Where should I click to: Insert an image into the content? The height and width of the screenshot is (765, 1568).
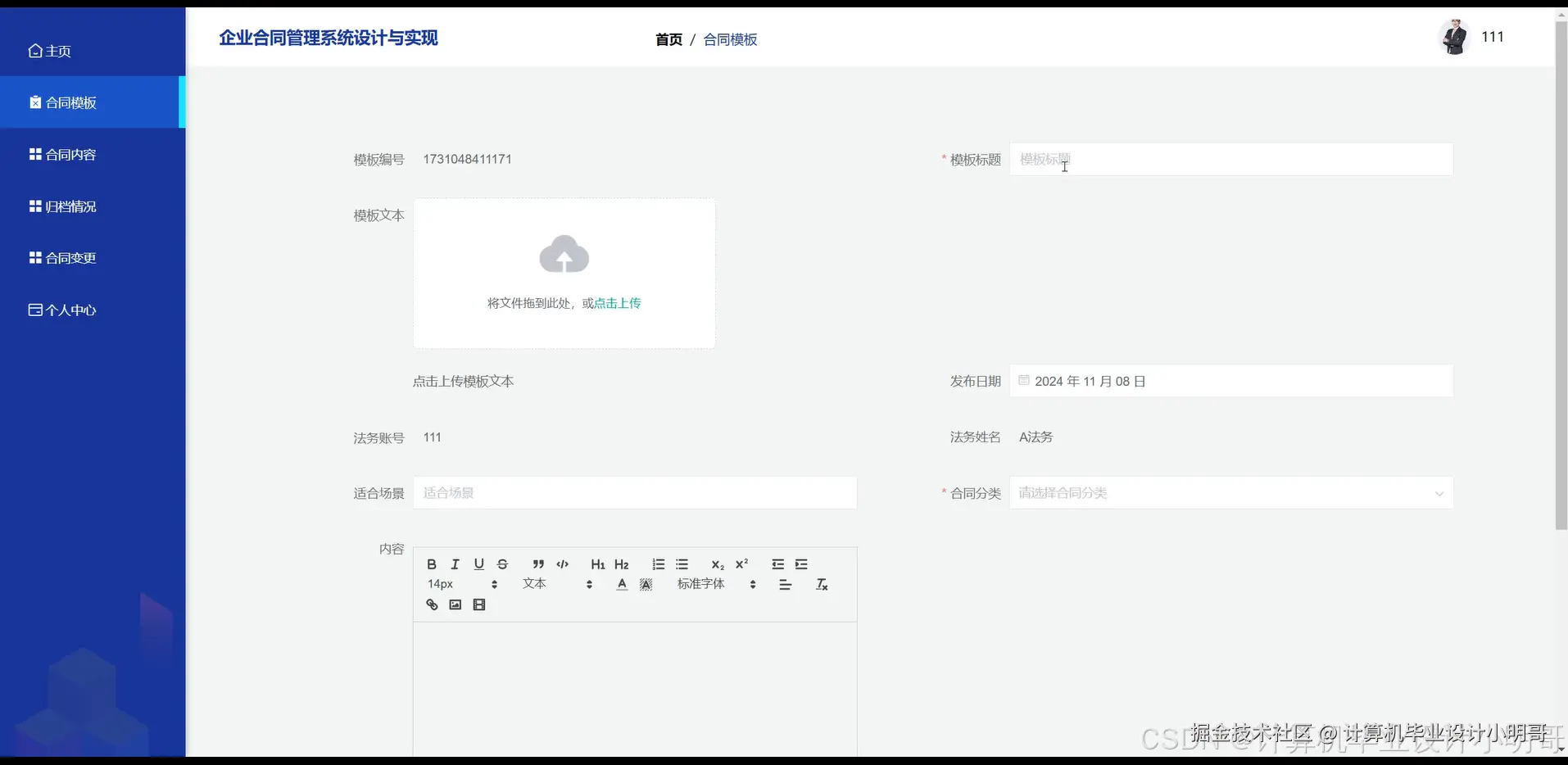pyautogui.click(x=455, y=604)
